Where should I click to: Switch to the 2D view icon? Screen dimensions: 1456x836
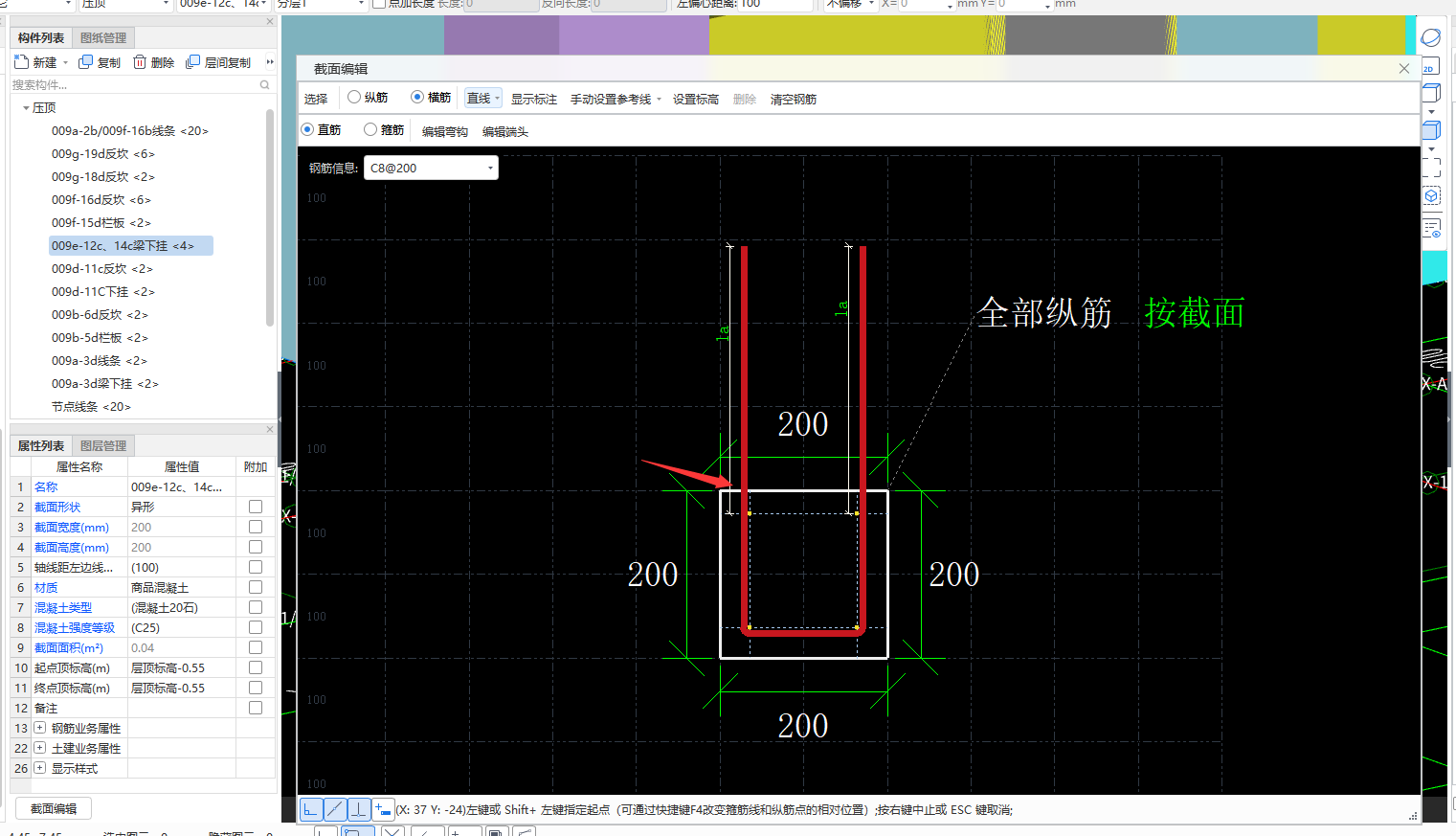(1429, 68)
